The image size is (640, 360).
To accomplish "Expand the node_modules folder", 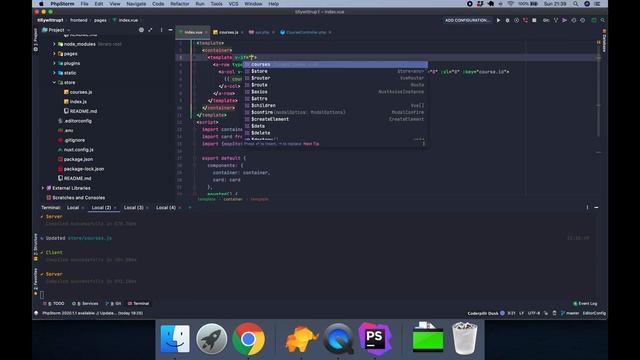I will (54, 44).
